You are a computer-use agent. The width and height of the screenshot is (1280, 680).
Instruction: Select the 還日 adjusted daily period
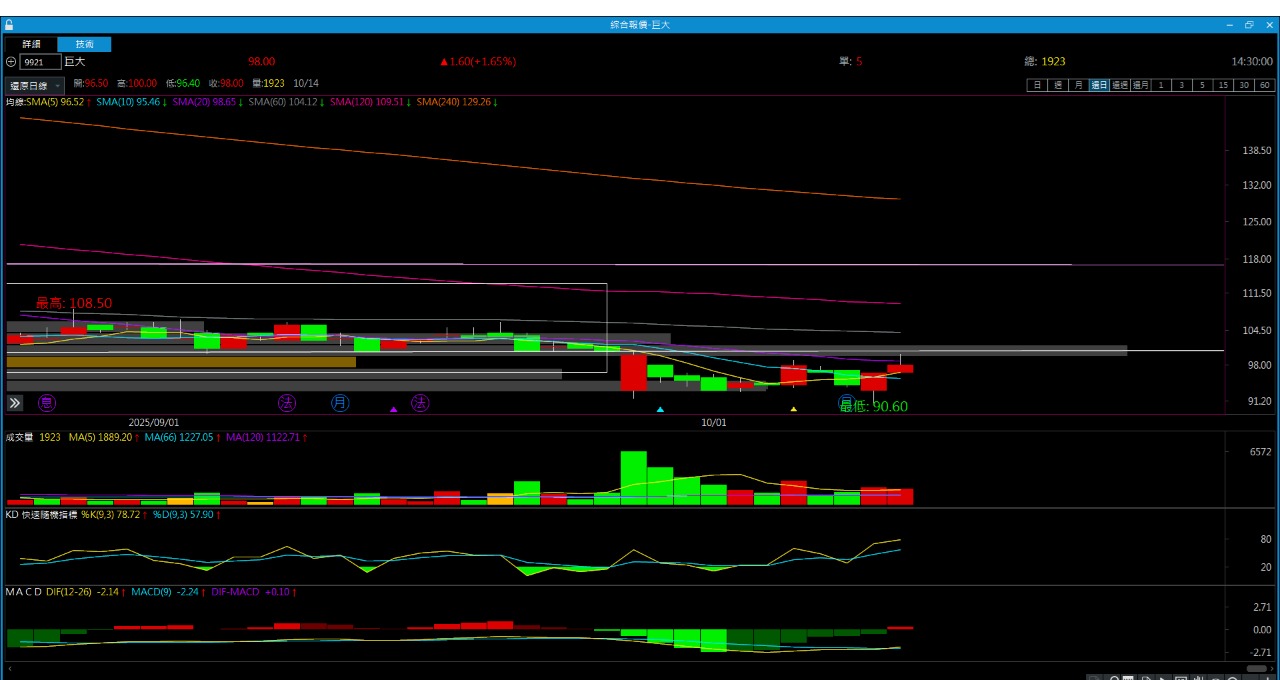click(1099, 85)
